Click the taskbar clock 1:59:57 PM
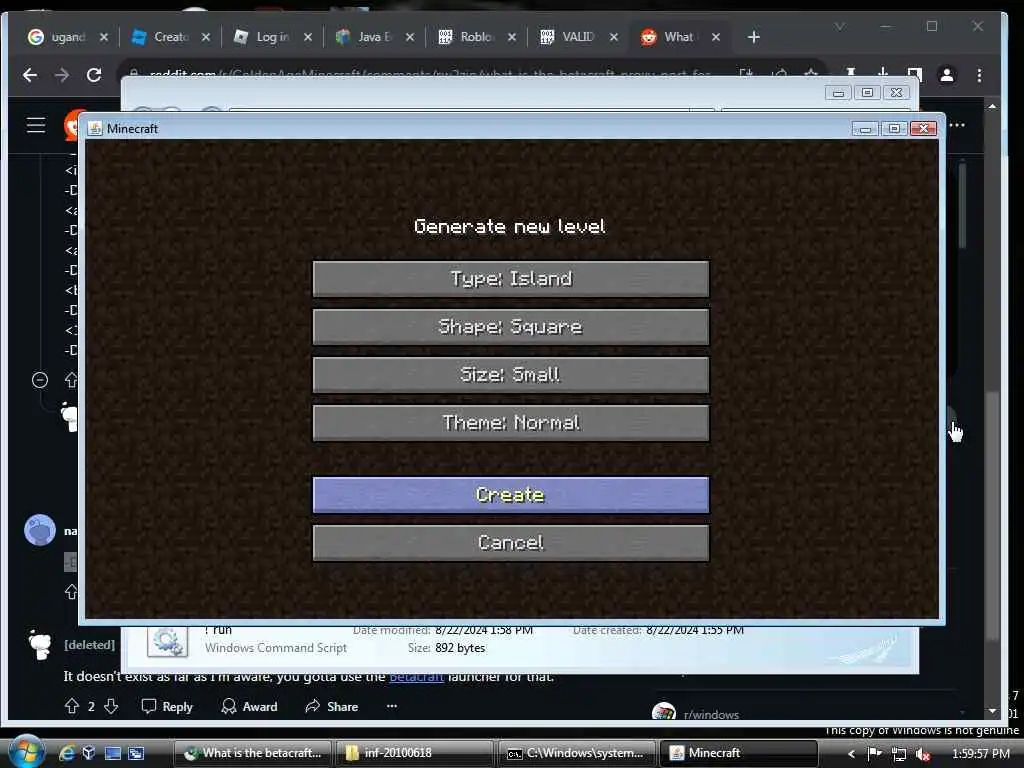Screen dimensions: 1024x768 coord(981,754)
